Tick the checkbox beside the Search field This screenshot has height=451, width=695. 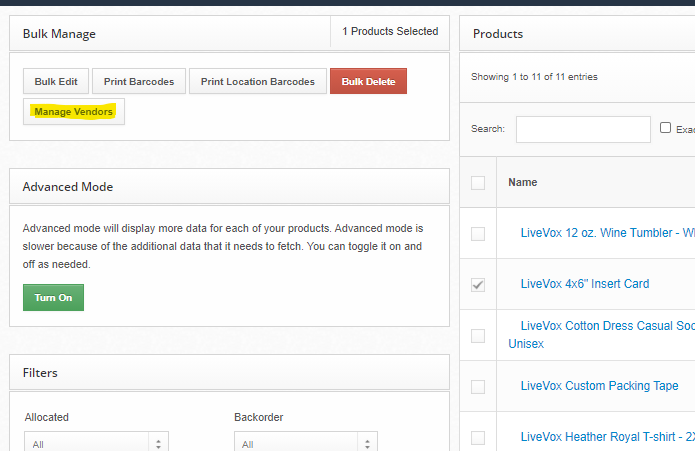point(665,128)
